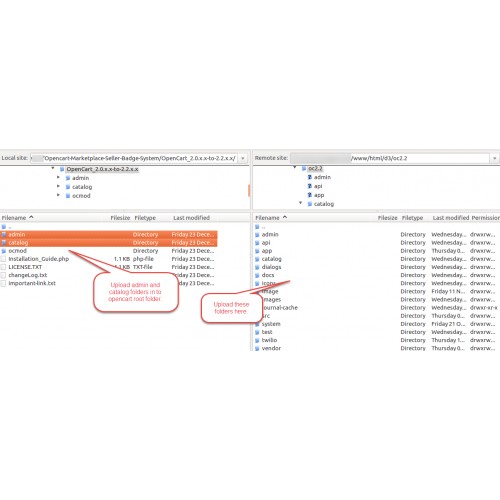Screen dimensions: 500x500
Task: Sort local files by Last modified column
Action: pyautogui.click(x=191, y=218)
